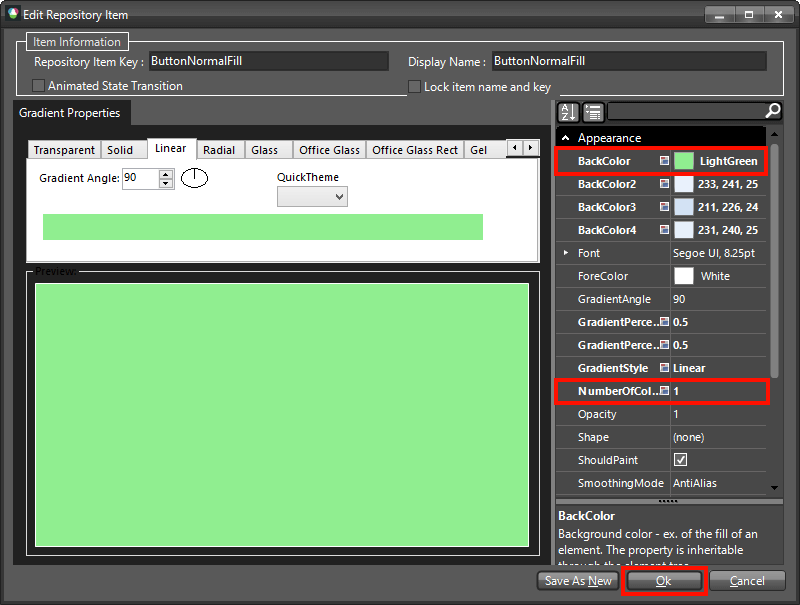The height and width of the screenshot is (605, 800).
Task: Switch to the Radial gradient tab
Action: tap(219, 148)
